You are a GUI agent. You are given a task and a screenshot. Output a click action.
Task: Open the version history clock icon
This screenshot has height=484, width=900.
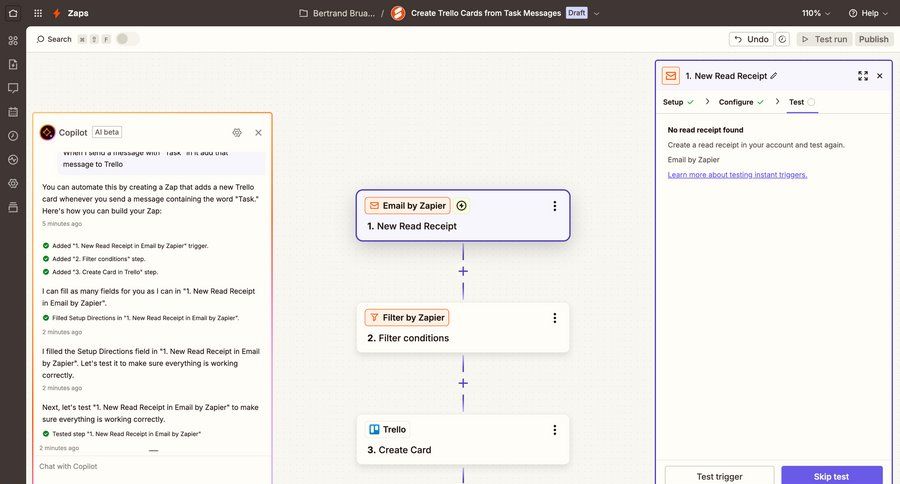(782, 39)
